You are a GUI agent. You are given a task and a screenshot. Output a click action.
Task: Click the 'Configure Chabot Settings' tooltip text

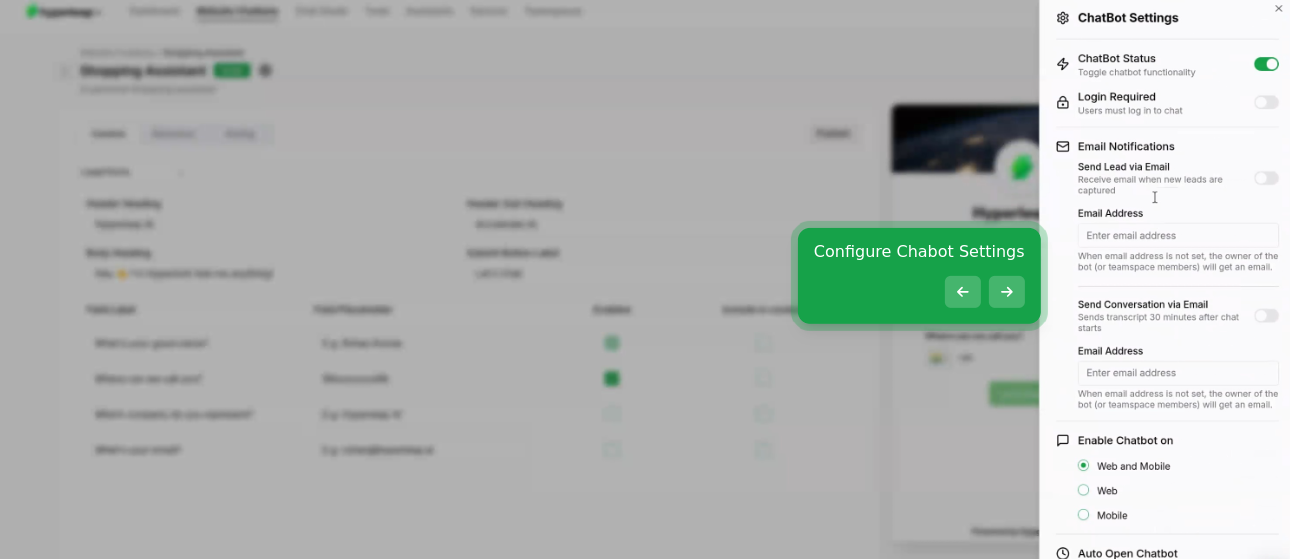click(919, 251)
